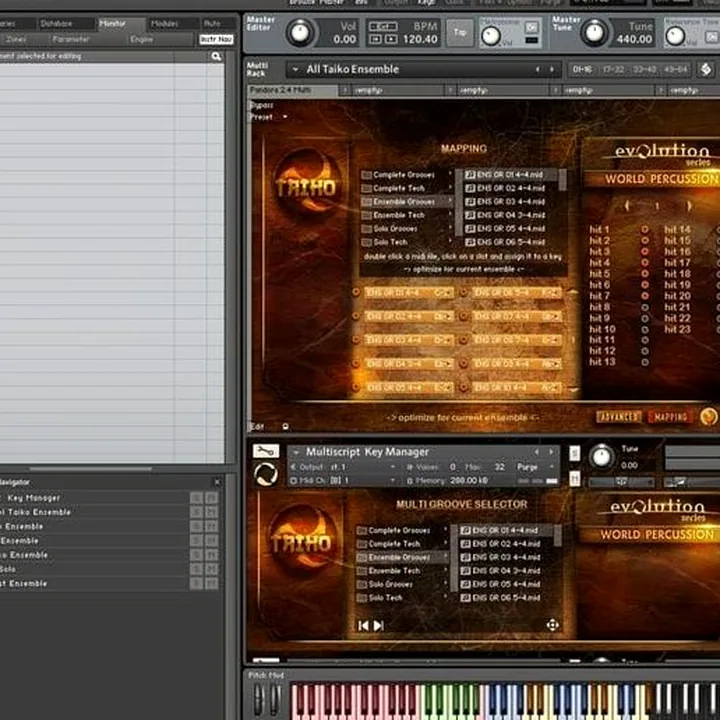Open the MIDI Ch 1 dropdown

pos(393,481)
